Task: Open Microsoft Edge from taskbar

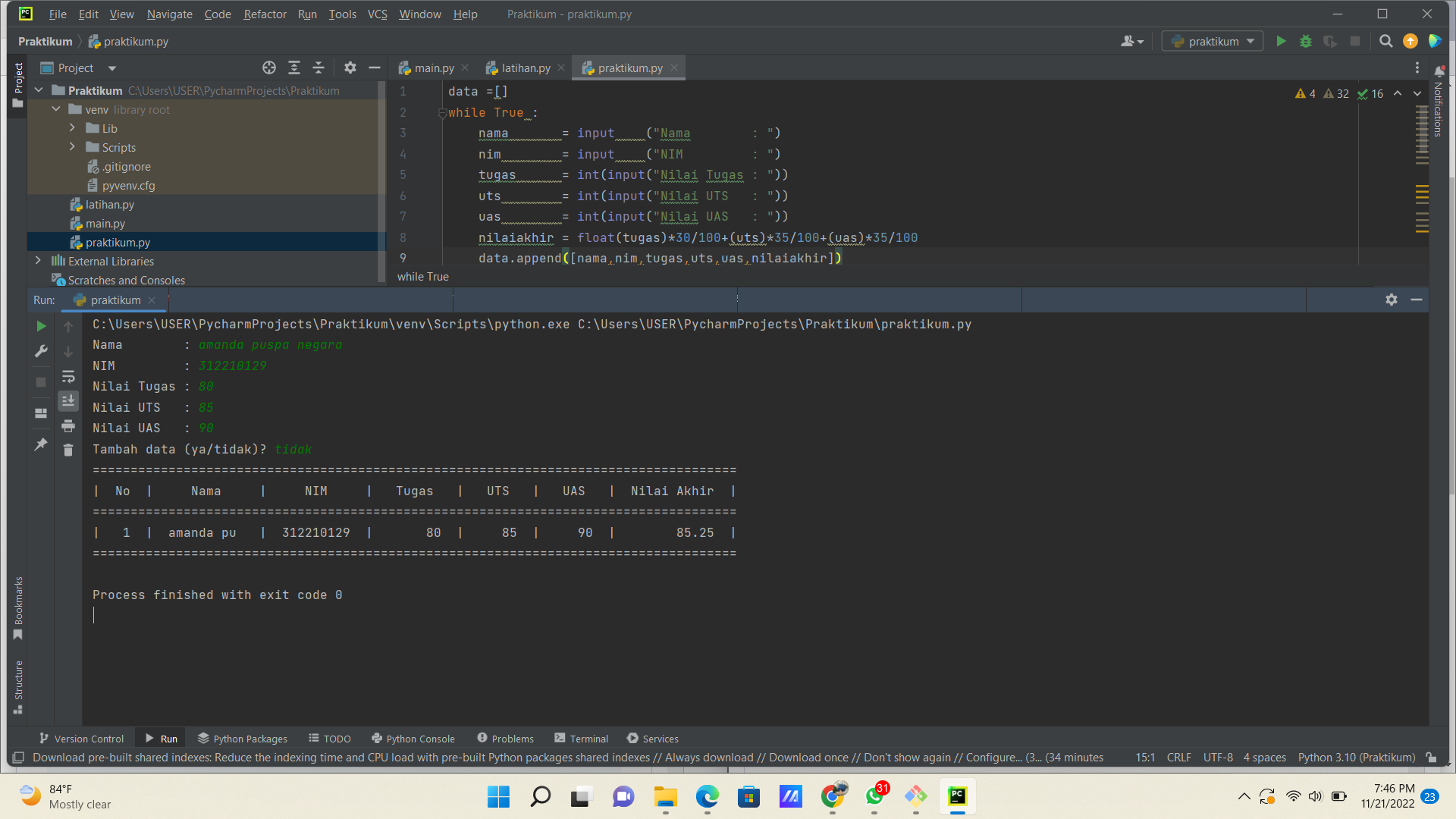Action: tap(707, 796)
